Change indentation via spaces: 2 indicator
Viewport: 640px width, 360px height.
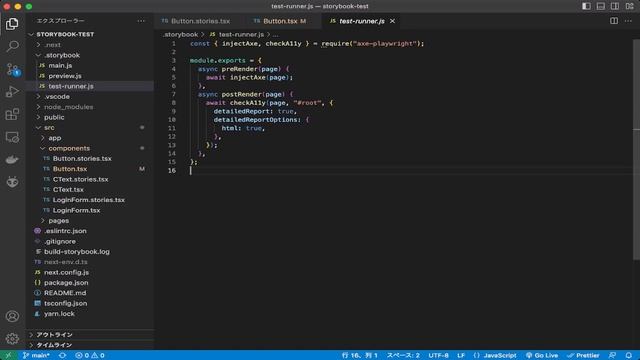coord(403,355)
